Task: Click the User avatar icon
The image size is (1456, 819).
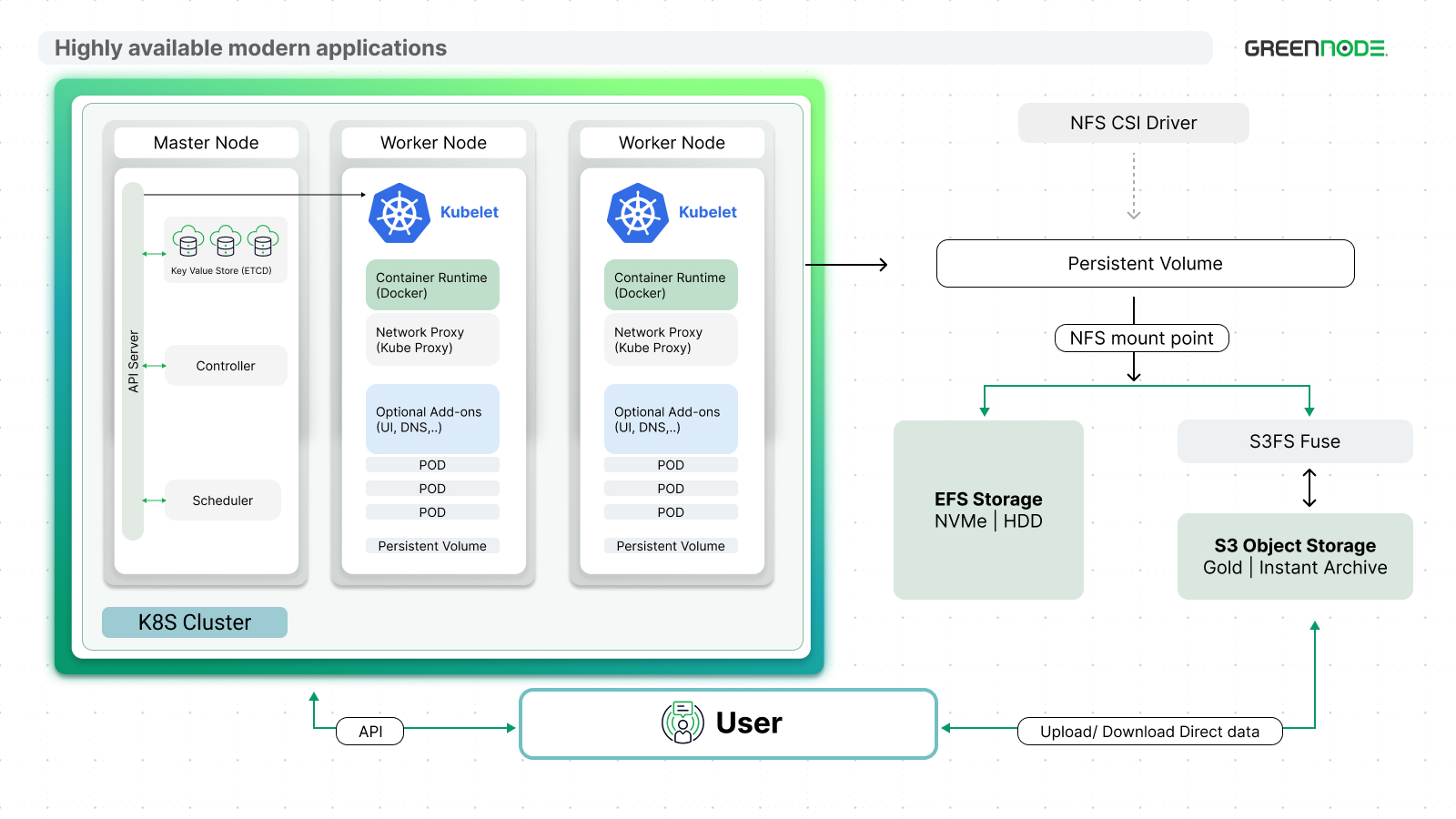Action: [x=682, y=723]
